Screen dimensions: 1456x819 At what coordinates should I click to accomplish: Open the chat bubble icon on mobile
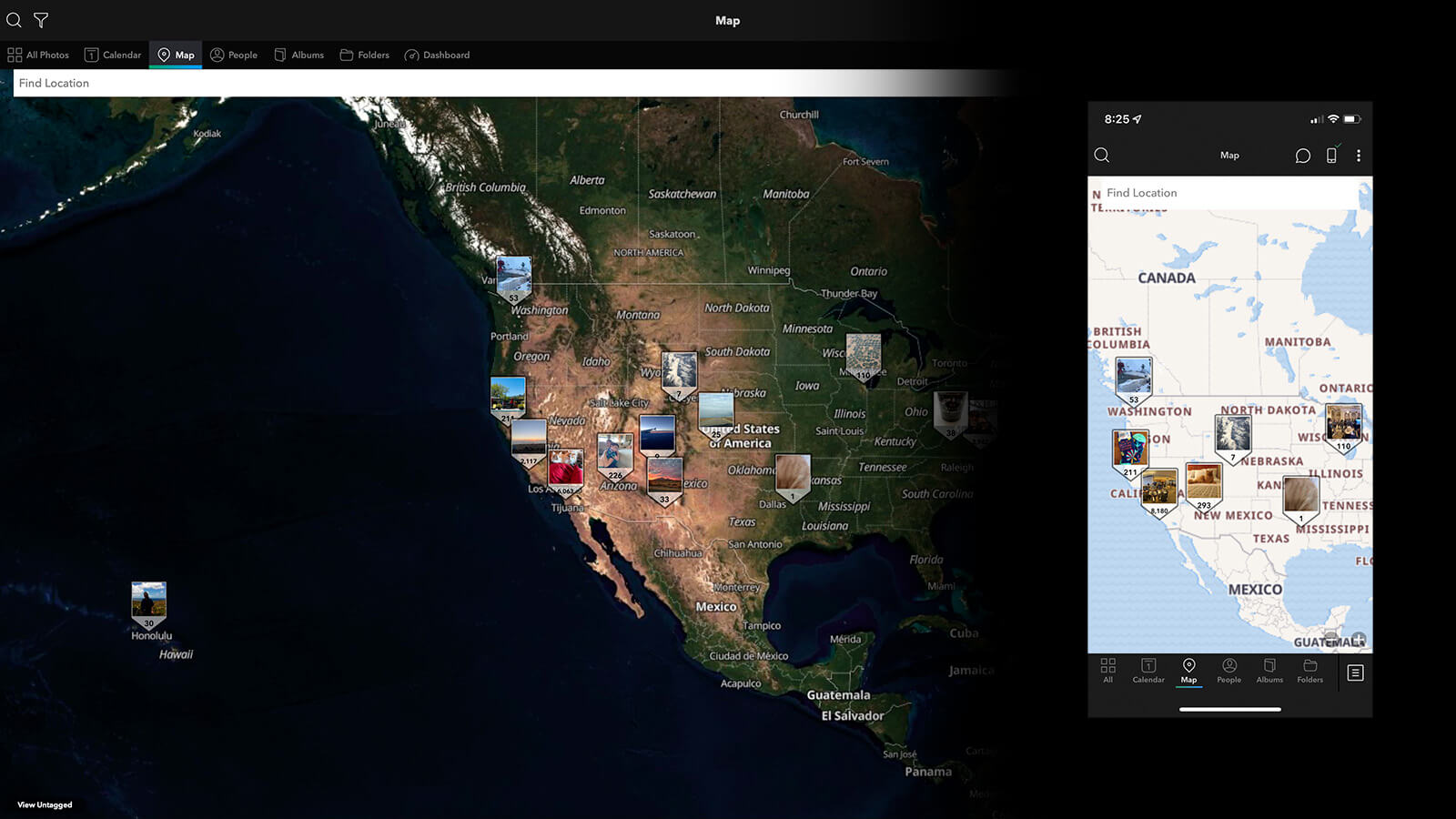pyautogui.click(x=1302, y=156)
